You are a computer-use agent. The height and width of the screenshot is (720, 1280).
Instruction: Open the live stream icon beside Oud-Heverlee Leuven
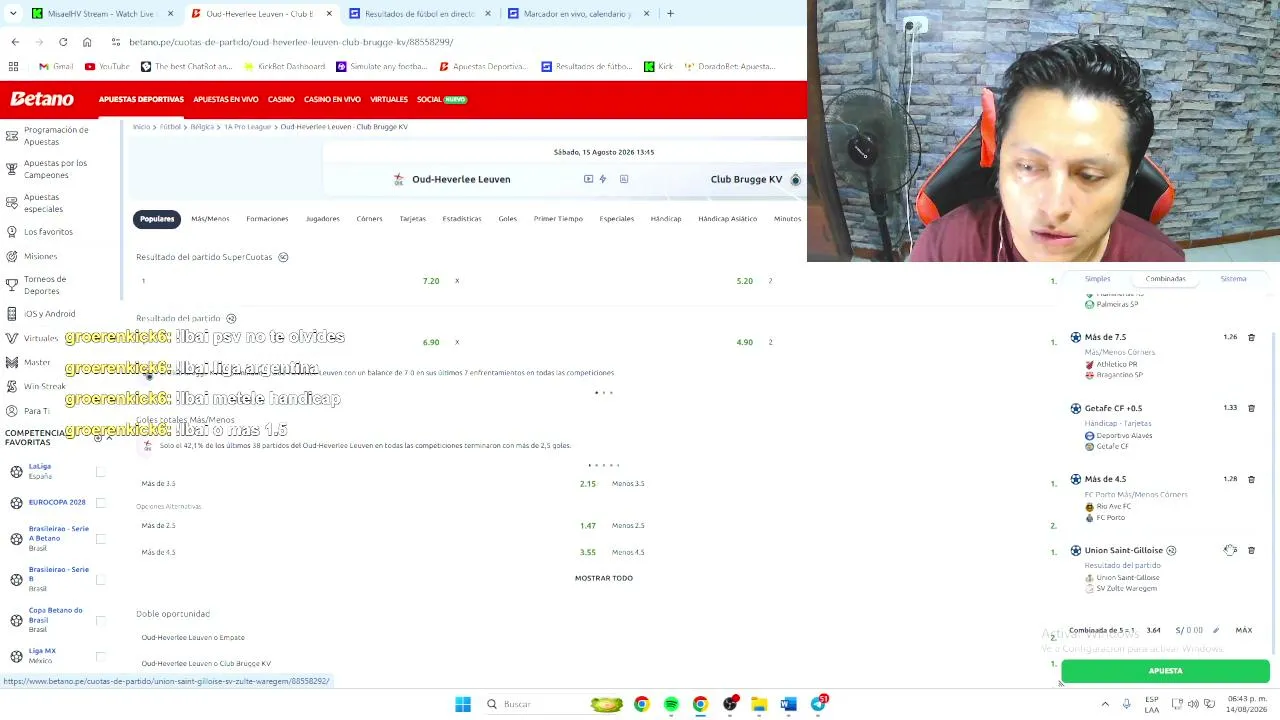(588, 179)
